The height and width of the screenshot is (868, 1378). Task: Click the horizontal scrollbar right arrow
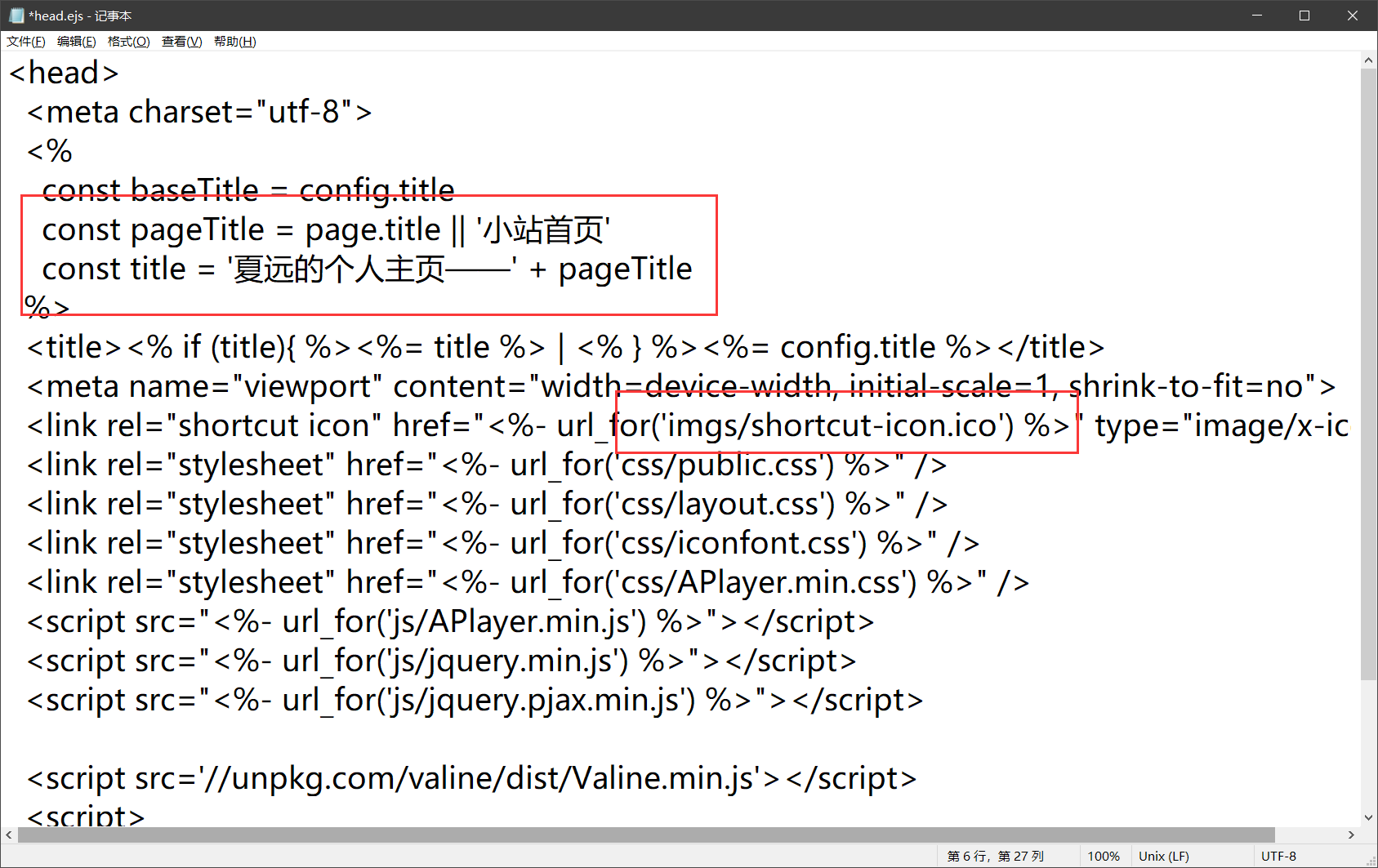point(1351,835)
